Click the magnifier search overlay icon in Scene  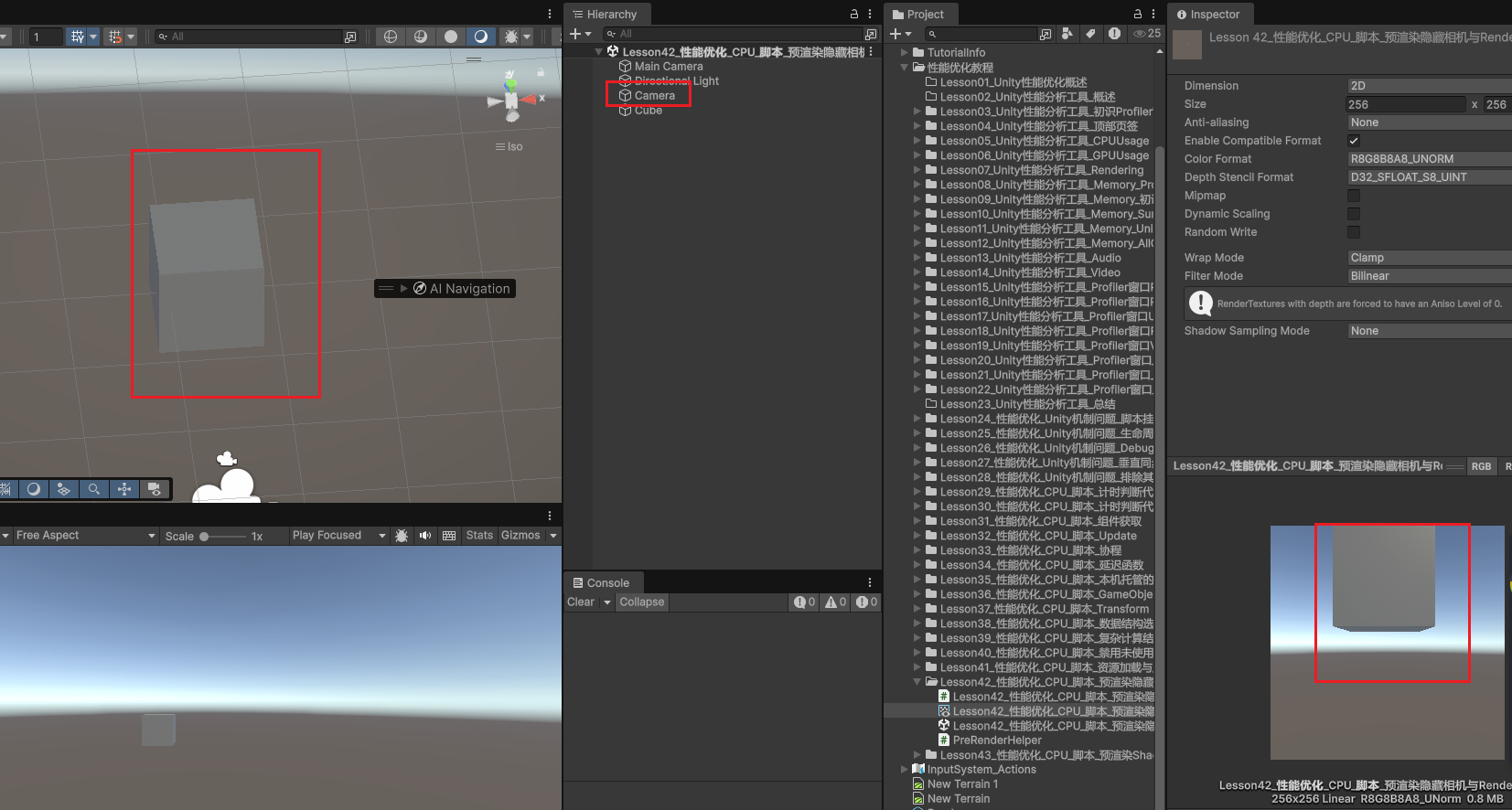click(x=93, y=489)
